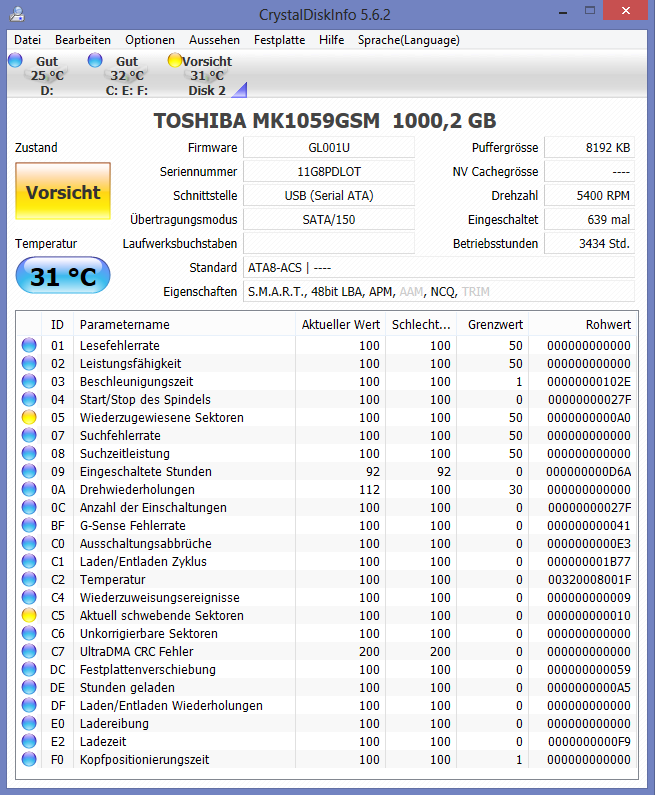
Task: Click the blue orb for Ladereibung row
Action: tap(29, 724)
